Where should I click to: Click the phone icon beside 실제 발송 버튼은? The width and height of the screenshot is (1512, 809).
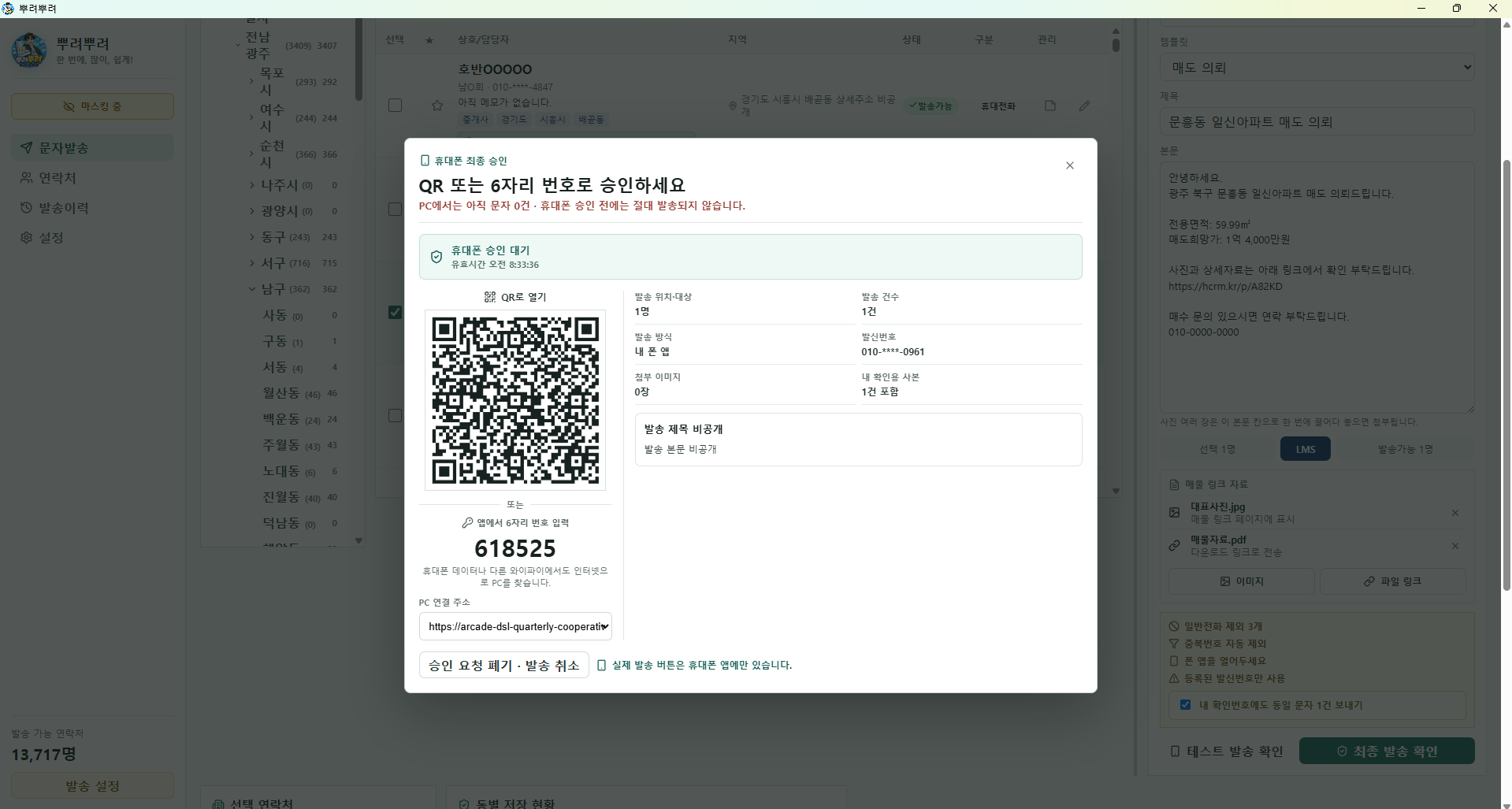[x=602, y=665]
